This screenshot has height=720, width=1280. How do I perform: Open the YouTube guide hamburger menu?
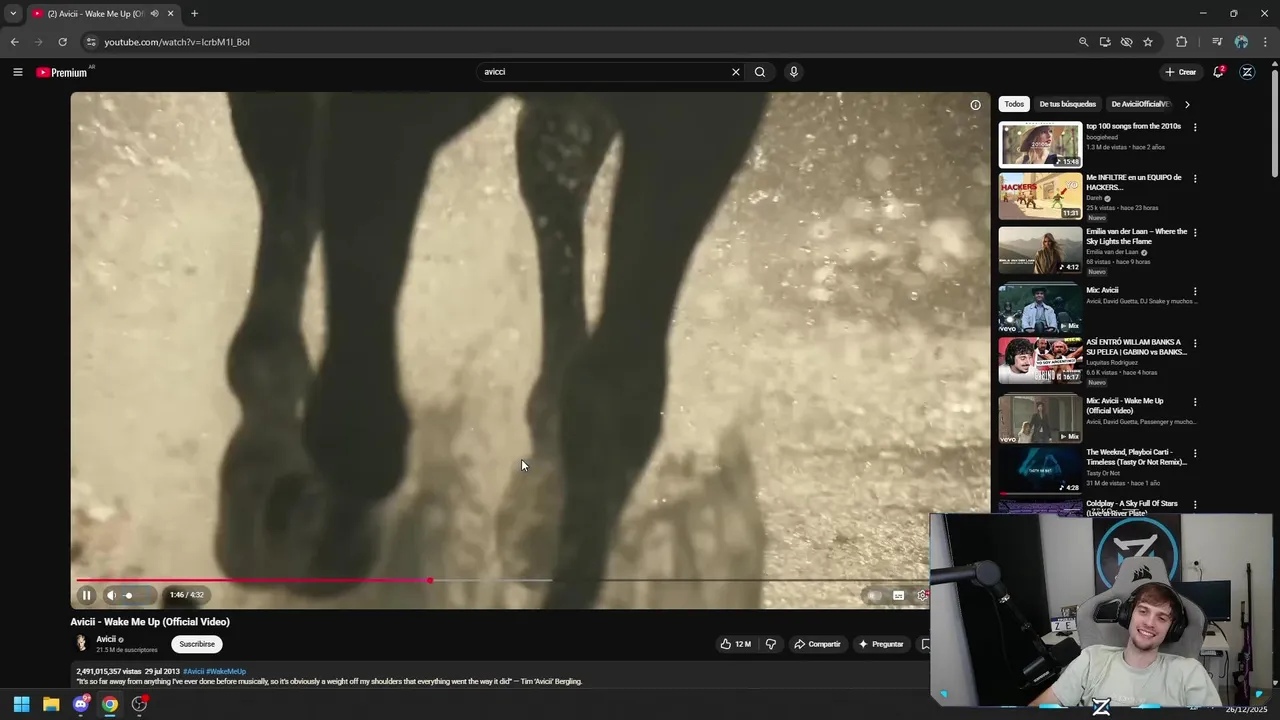coord(17,72)
